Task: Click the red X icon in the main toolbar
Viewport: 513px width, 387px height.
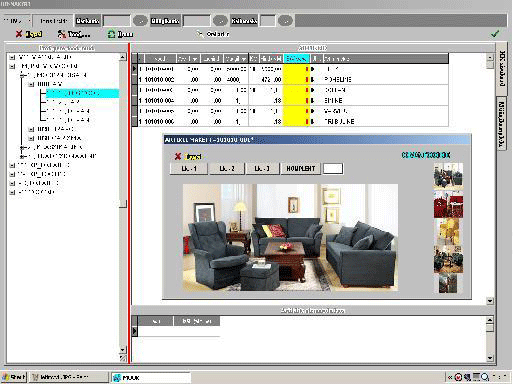Action: 19,34
